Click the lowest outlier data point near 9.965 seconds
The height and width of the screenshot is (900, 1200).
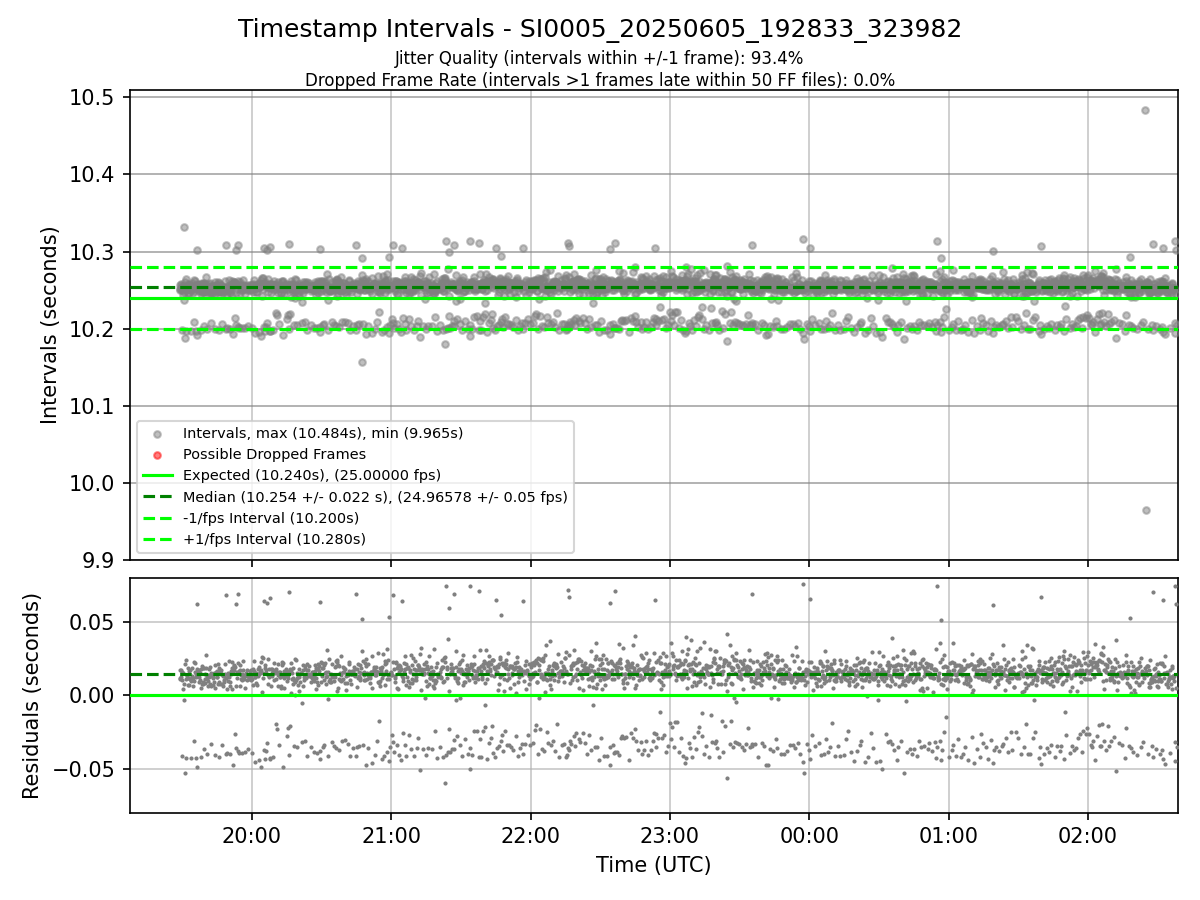tap(1146, 510)
